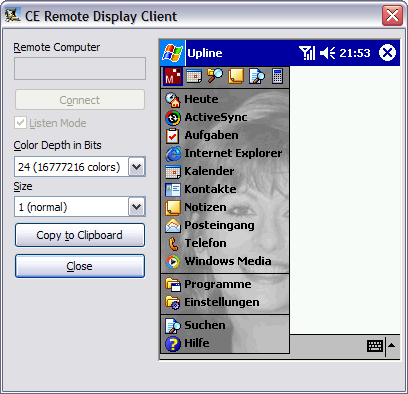Close the CE Remote Display Client window
This screenshot has width=408, height=394.
coord(392,15)
